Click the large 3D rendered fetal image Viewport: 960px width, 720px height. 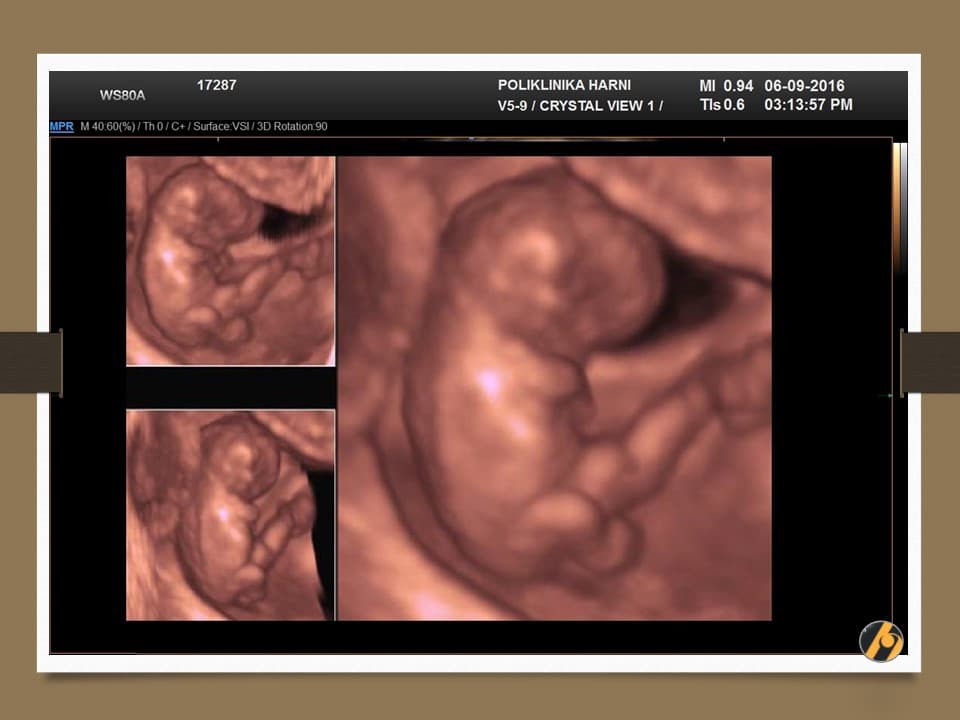tap(555, 388)
